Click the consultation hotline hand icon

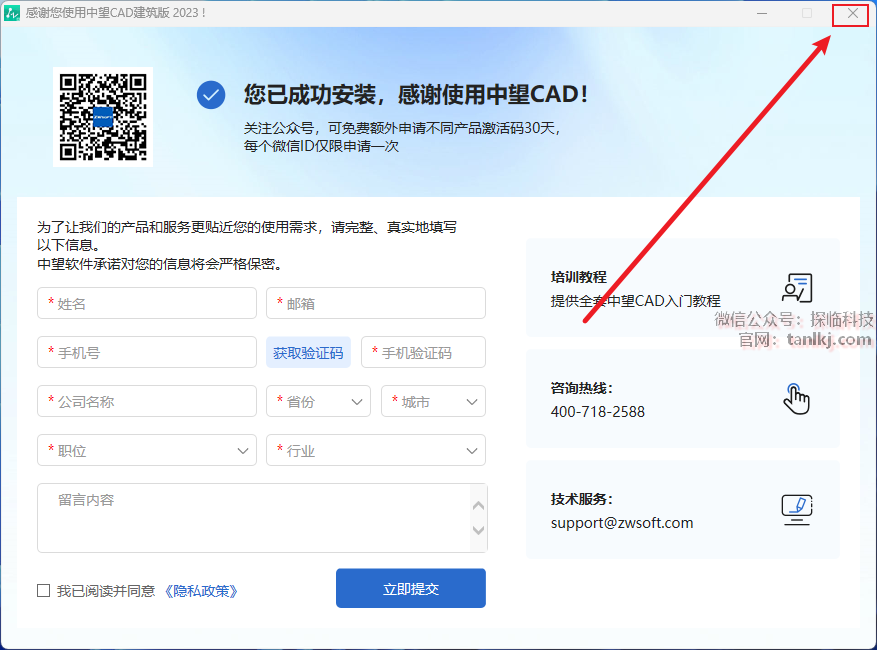(796, 399)
